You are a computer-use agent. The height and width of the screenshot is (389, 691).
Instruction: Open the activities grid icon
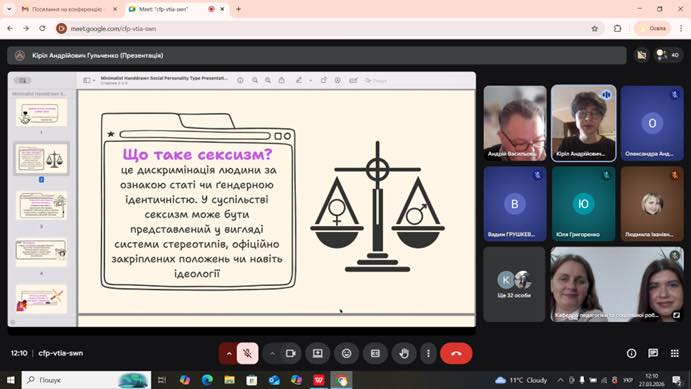pos(675,353)
